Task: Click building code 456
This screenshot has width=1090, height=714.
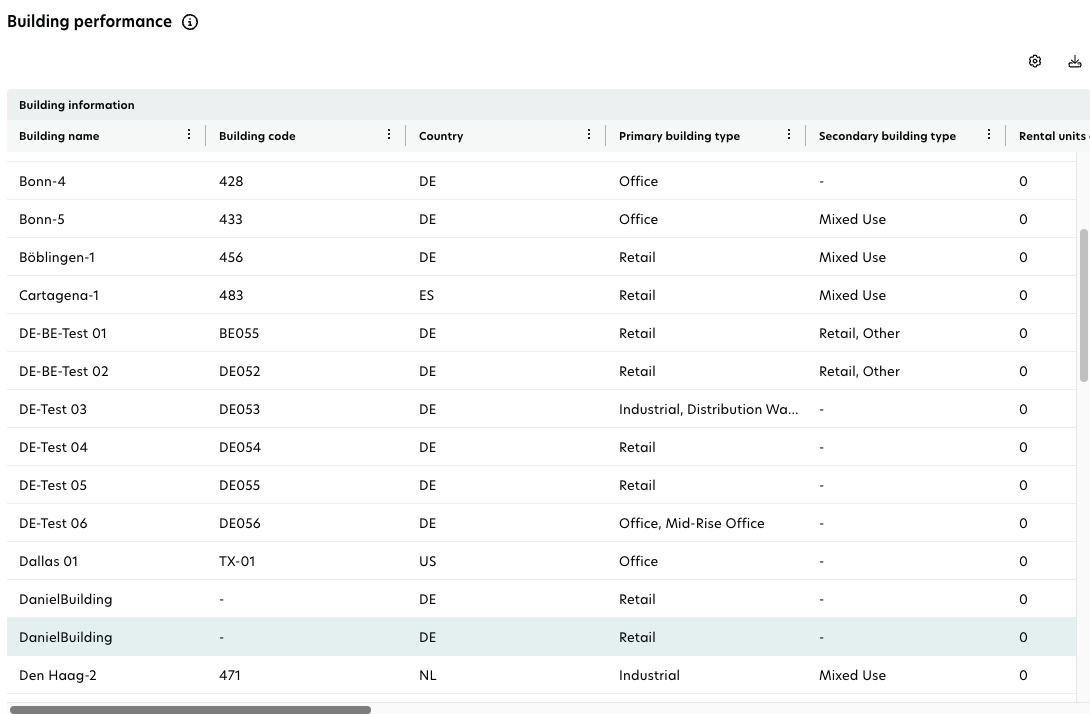Action: 231,257
